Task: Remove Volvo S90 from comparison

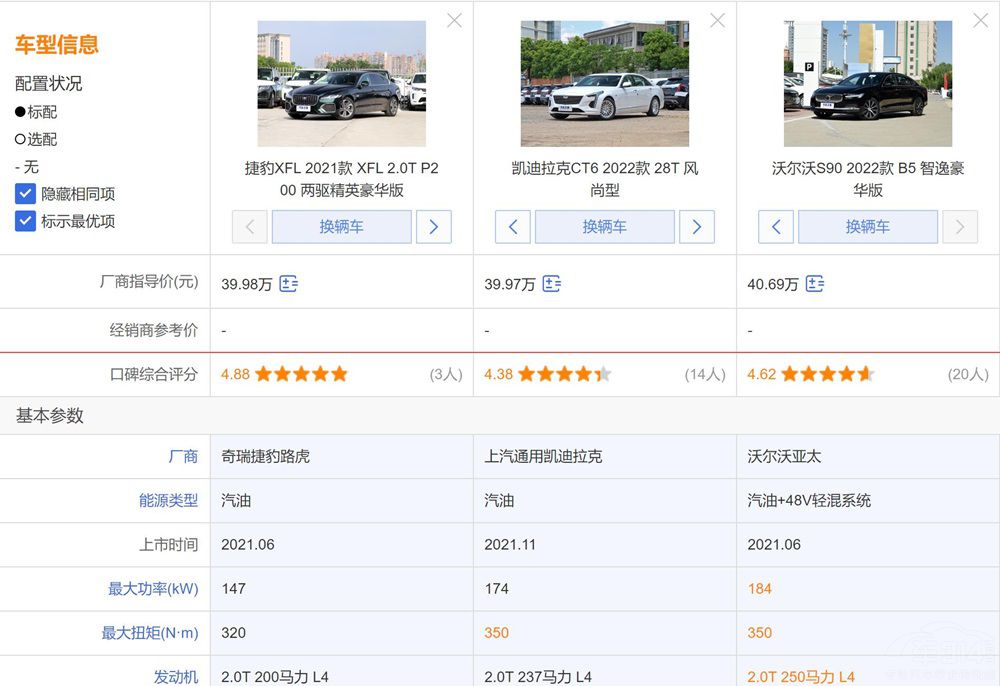Action: pyautogui.click(x=980, y=20)
